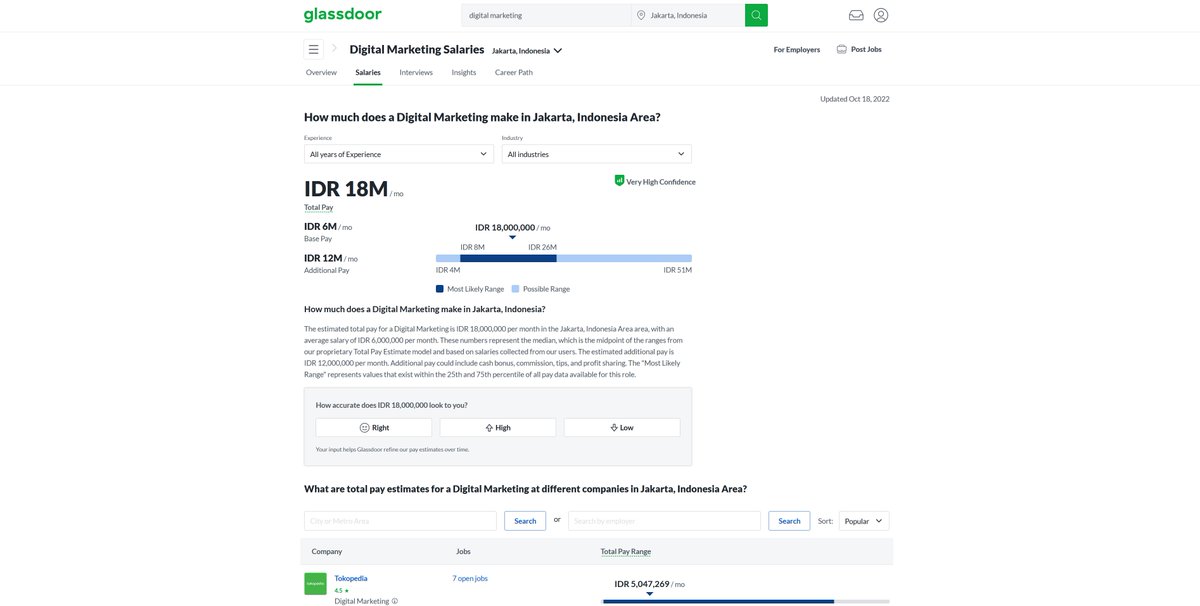The image size is (1200, 606).
Task: Open Tokopedia's 7 open jobs link
Action: [x=470, y=578]
